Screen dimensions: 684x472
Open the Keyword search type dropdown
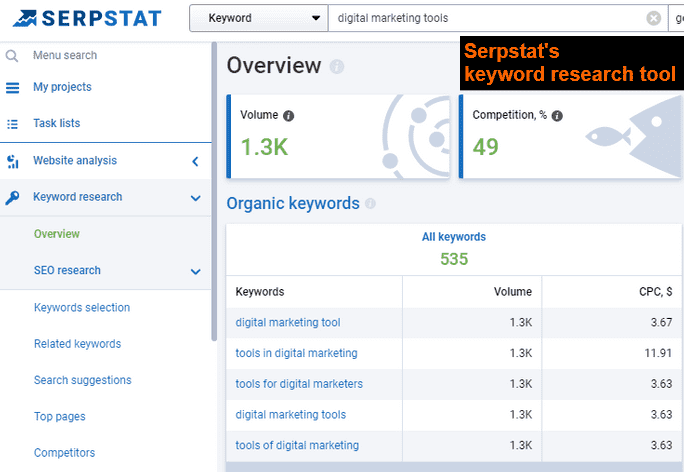[258, 18]
